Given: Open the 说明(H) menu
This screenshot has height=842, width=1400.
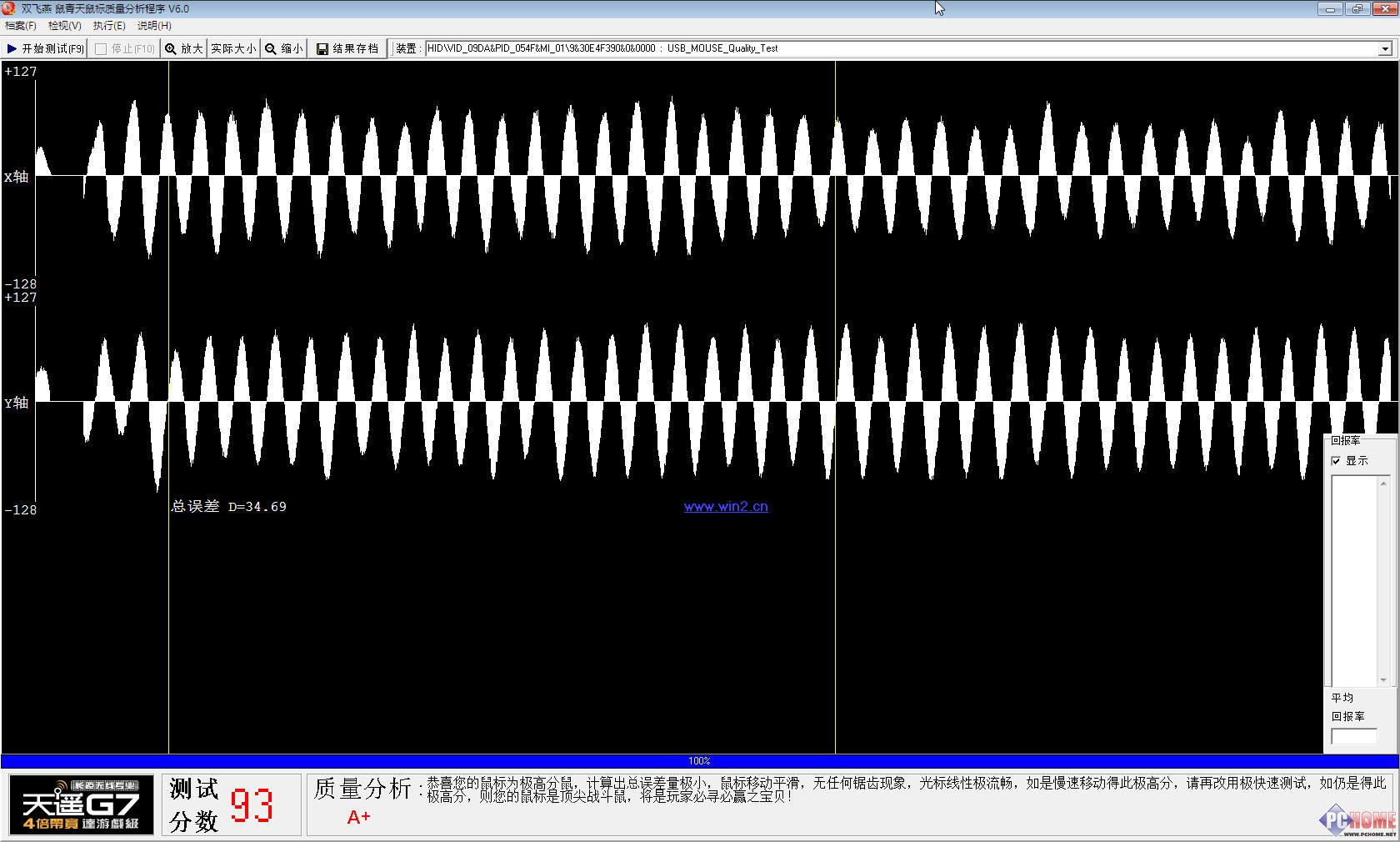Looking at the screenshot, I should point(154,26).
